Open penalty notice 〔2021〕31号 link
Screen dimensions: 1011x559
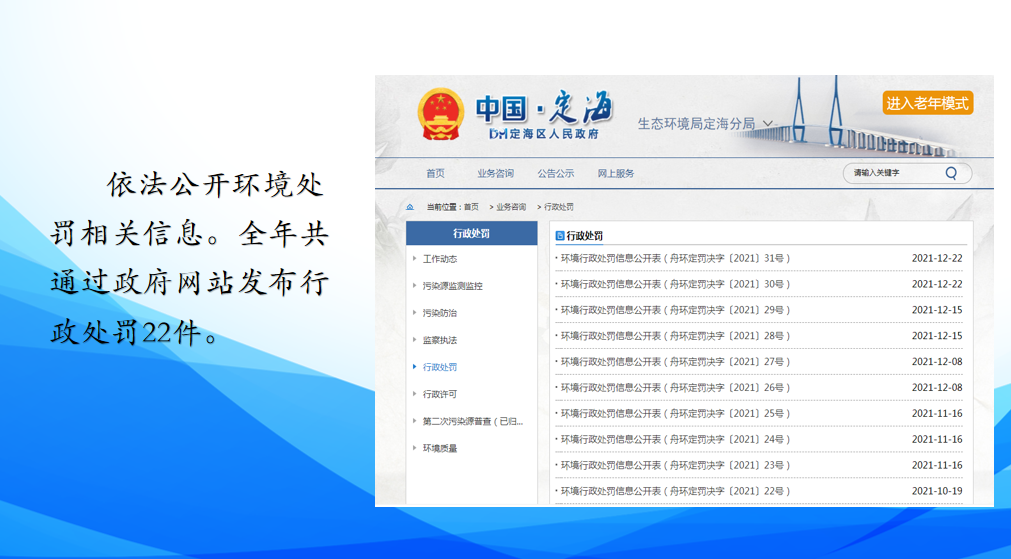tap(675, 258)
